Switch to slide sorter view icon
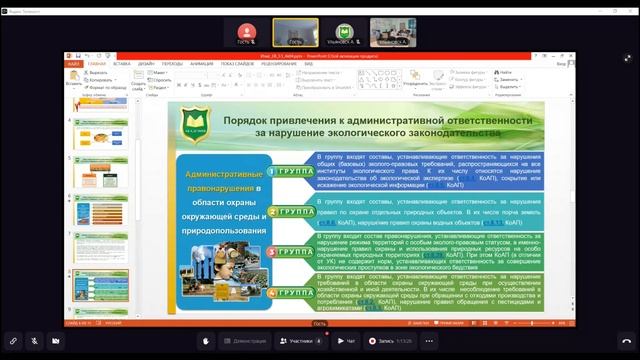This screenshot has width=640, height=360. [484, 323]
